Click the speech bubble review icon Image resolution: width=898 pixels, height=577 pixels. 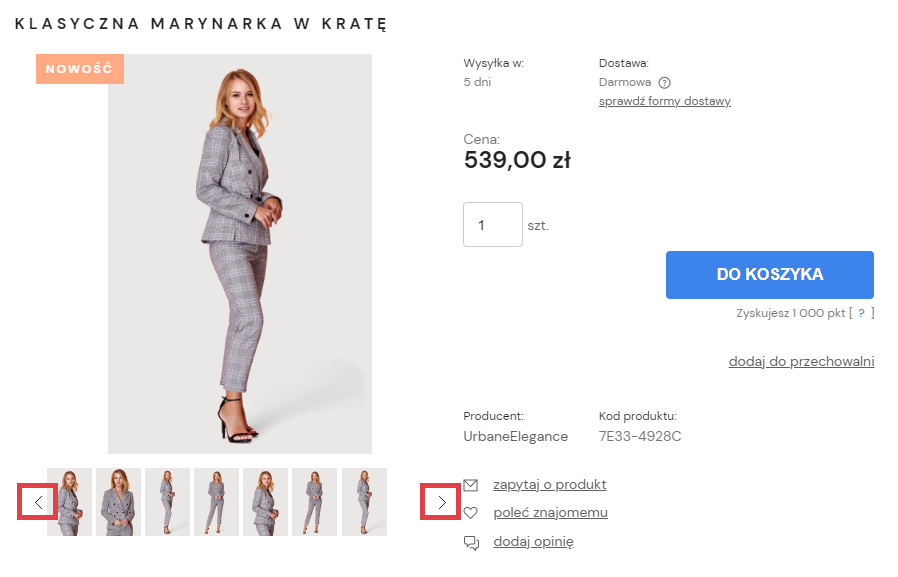470,542
